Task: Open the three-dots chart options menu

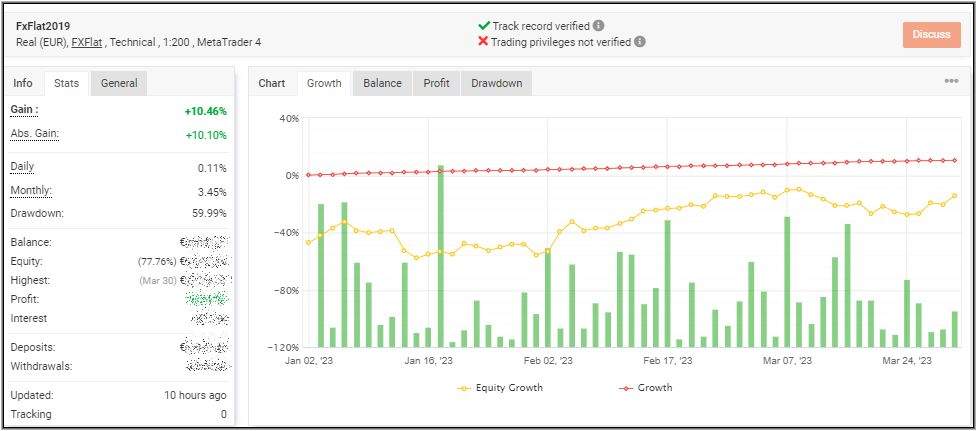Action: (951, 82)
